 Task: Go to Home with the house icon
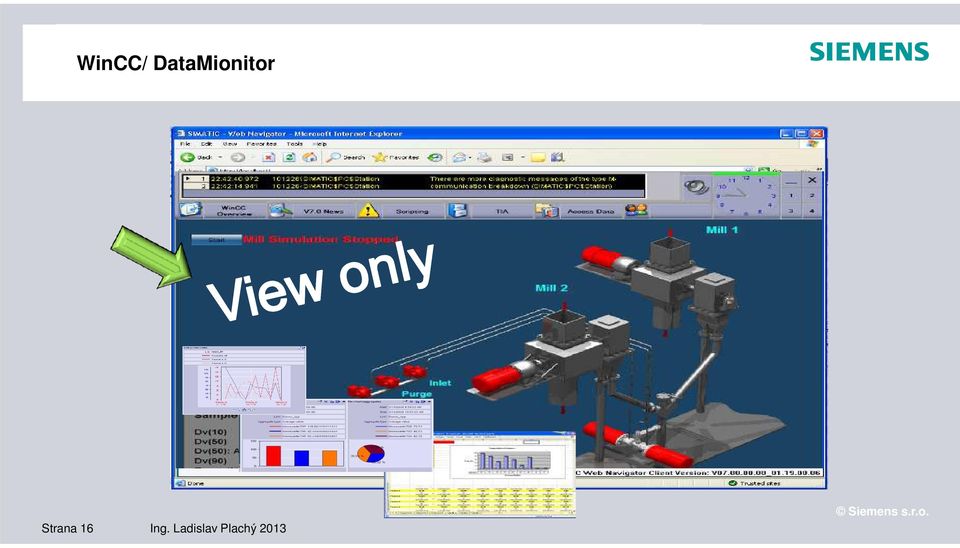pyautogui.click(x=310, y=157)
